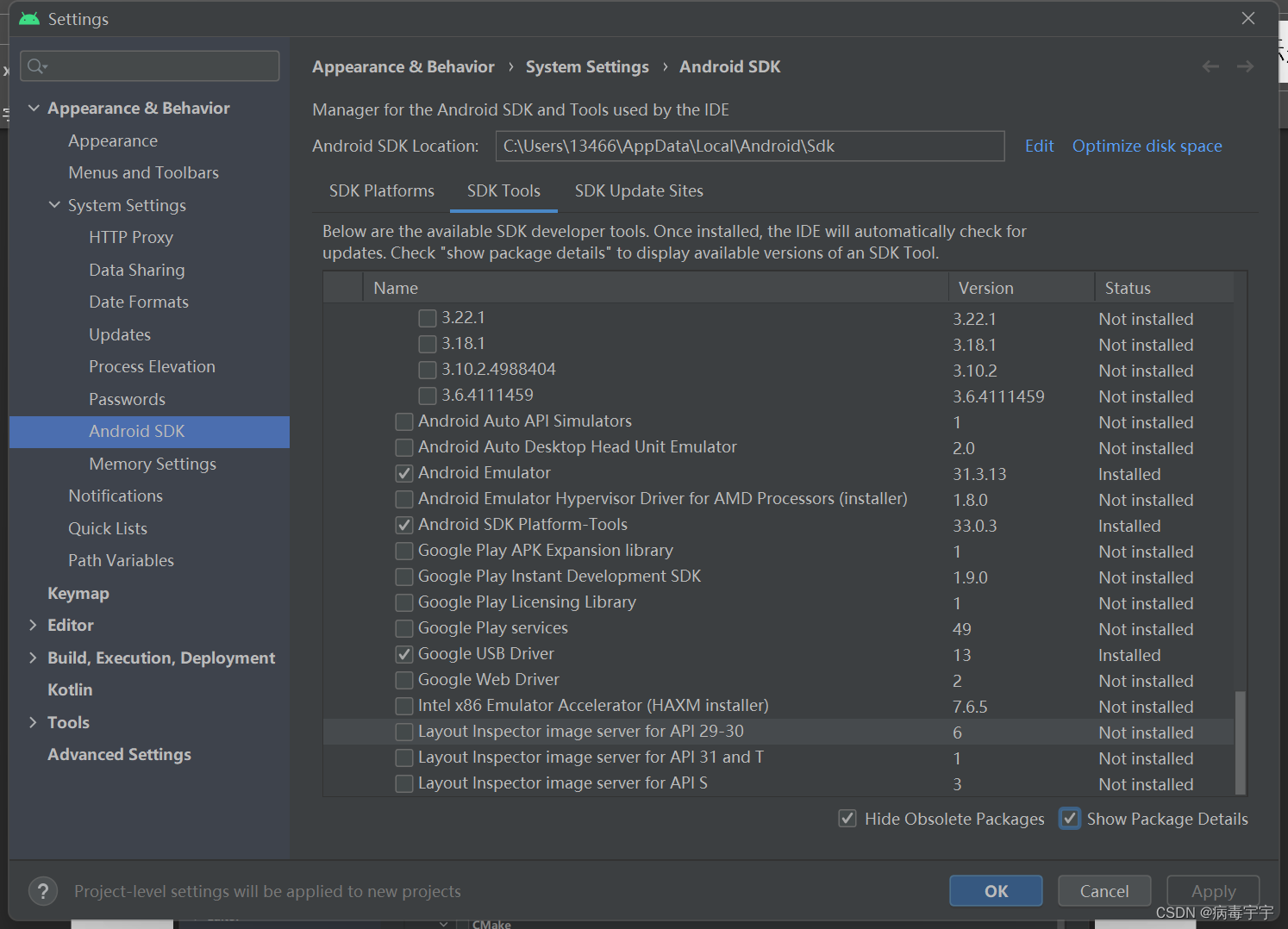Toggle Show Package Details checkbox
The width and height of the screenshot is (1288, 929).
(x=1070, y=819)
